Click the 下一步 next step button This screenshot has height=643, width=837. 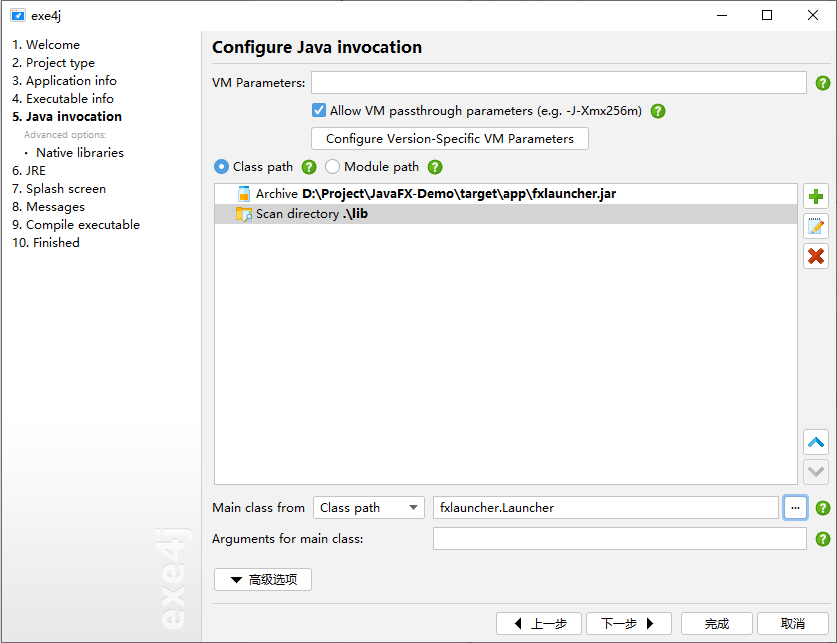(628, 623)
